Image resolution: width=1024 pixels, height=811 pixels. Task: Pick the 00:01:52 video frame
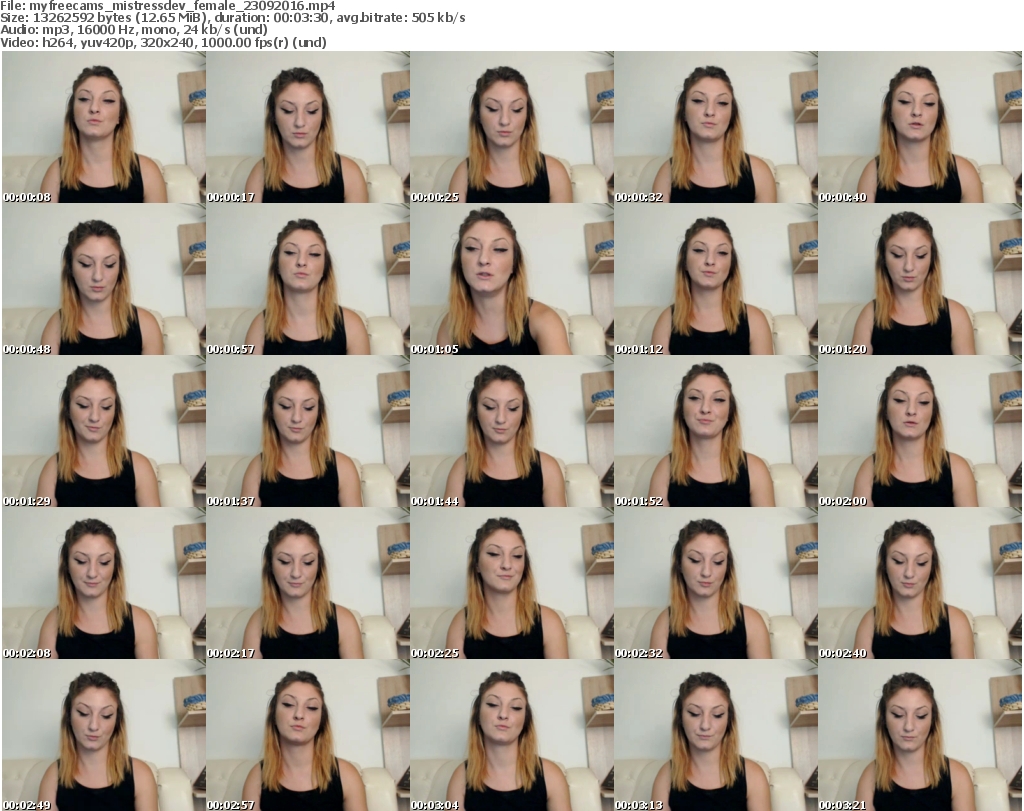point(715,432)
